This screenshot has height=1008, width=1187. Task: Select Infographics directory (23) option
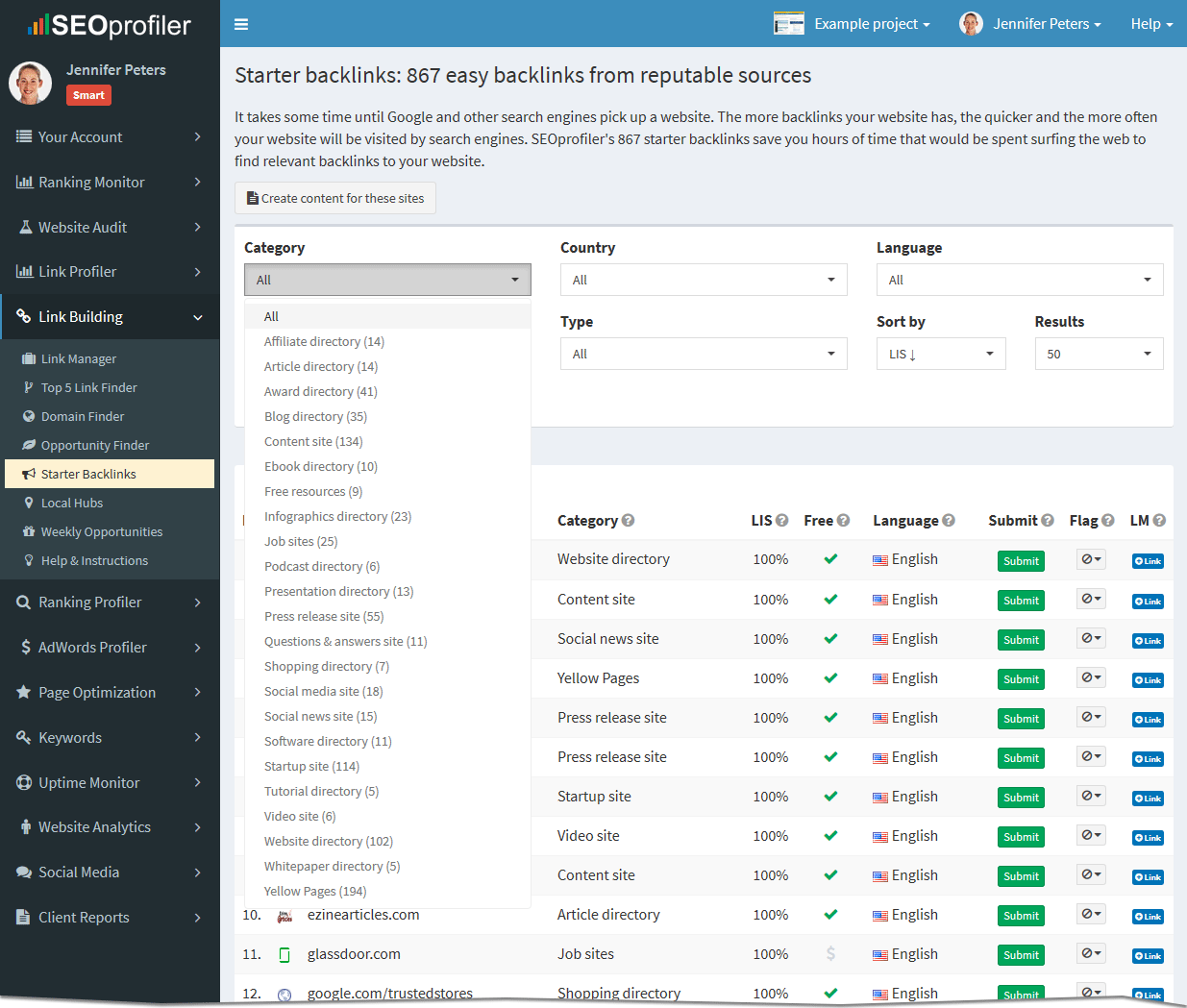387,516
